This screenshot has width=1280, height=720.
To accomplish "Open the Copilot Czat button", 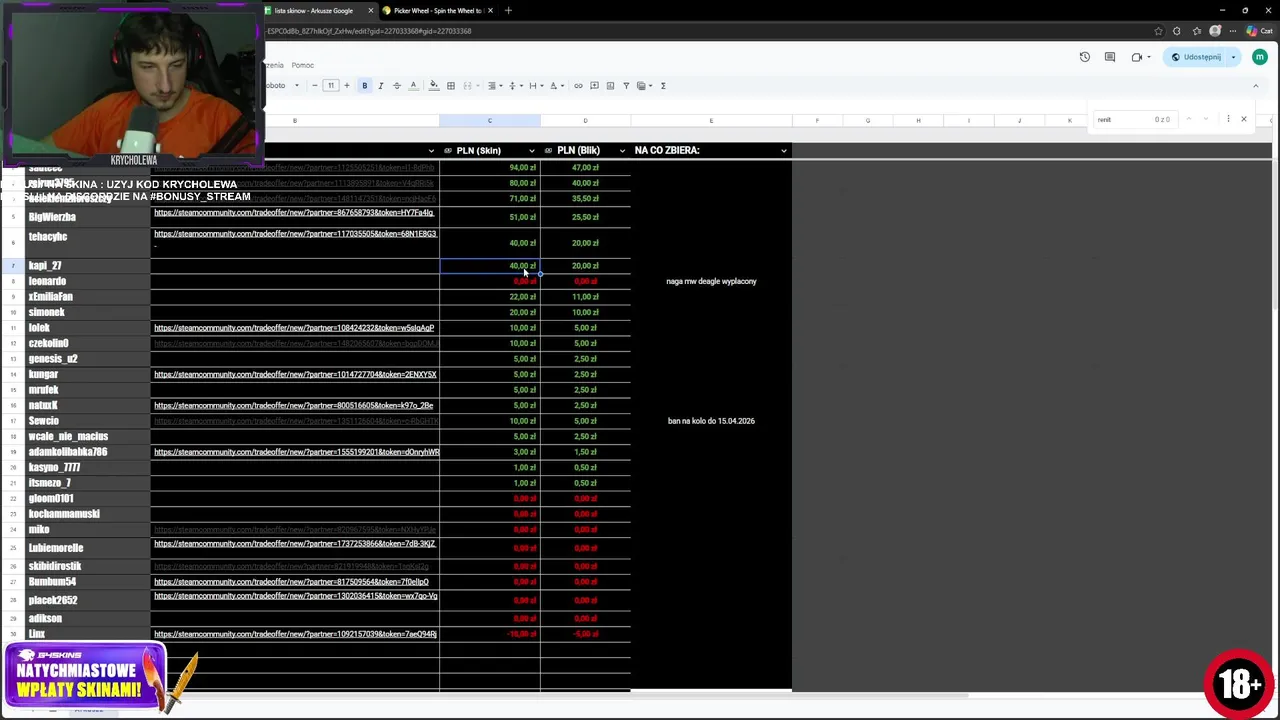I will click(x=1259, y=31).
